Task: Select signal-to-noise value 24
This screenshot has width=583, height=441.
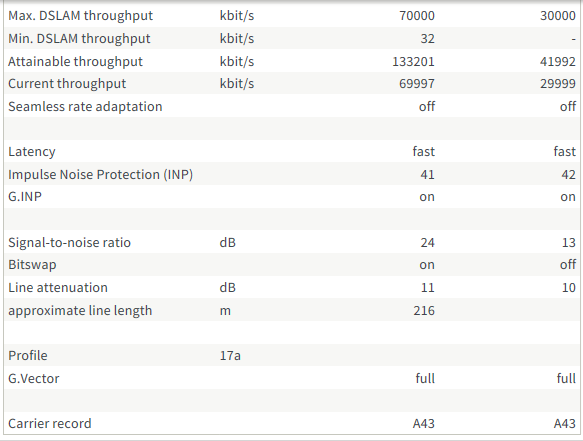Action: click(x=427, y=243)
